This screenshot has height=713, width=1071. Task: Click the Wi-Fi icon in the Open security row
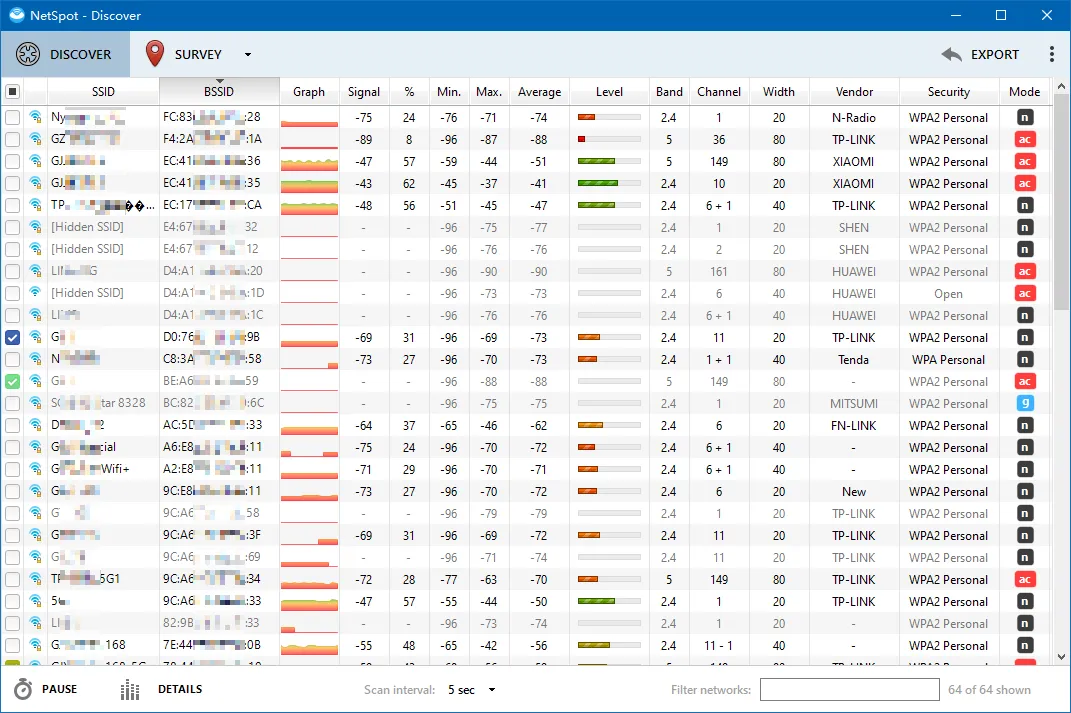[36, 293]
